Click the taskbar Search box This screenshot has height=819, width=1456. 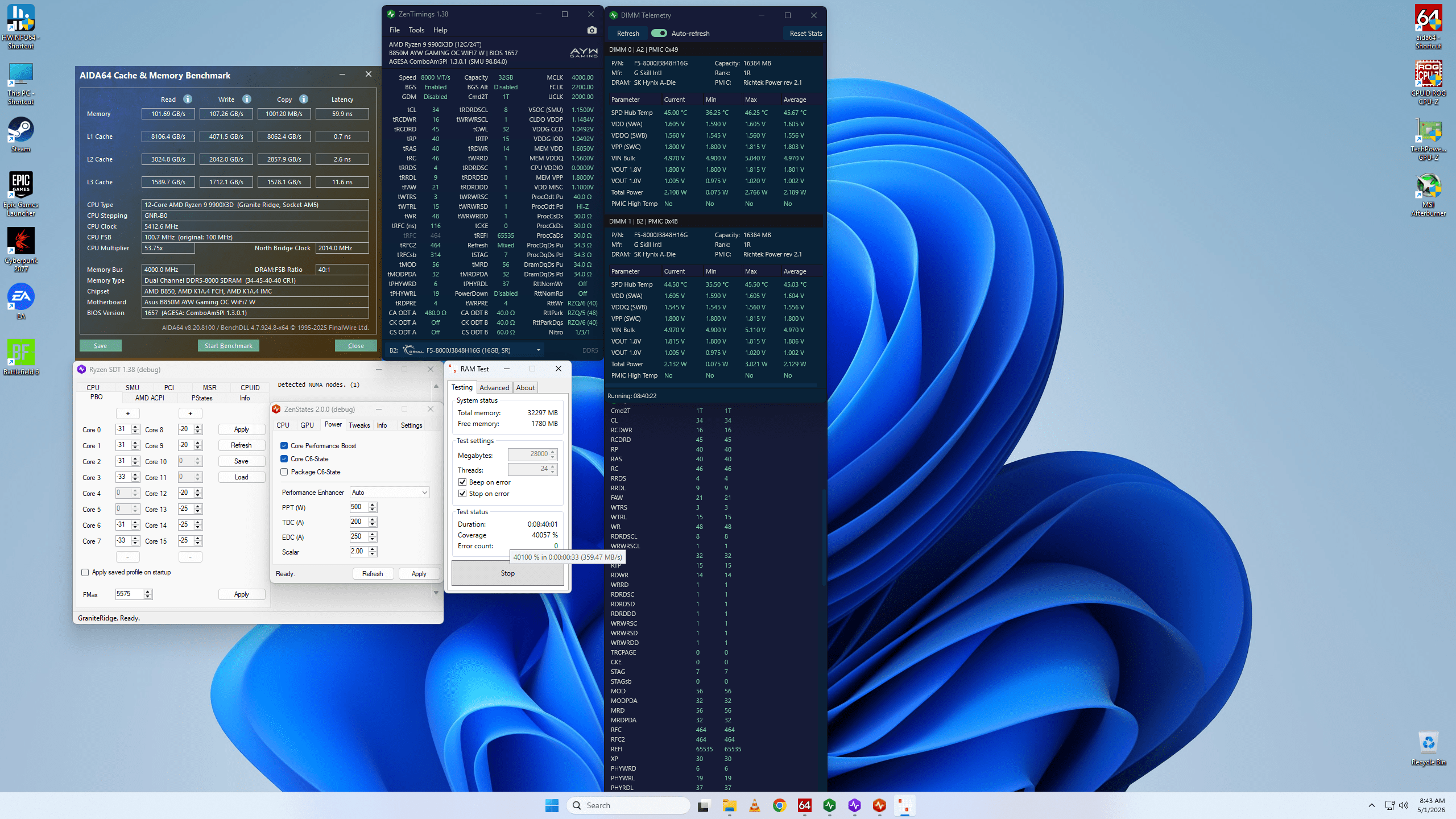tap(628, 805)
